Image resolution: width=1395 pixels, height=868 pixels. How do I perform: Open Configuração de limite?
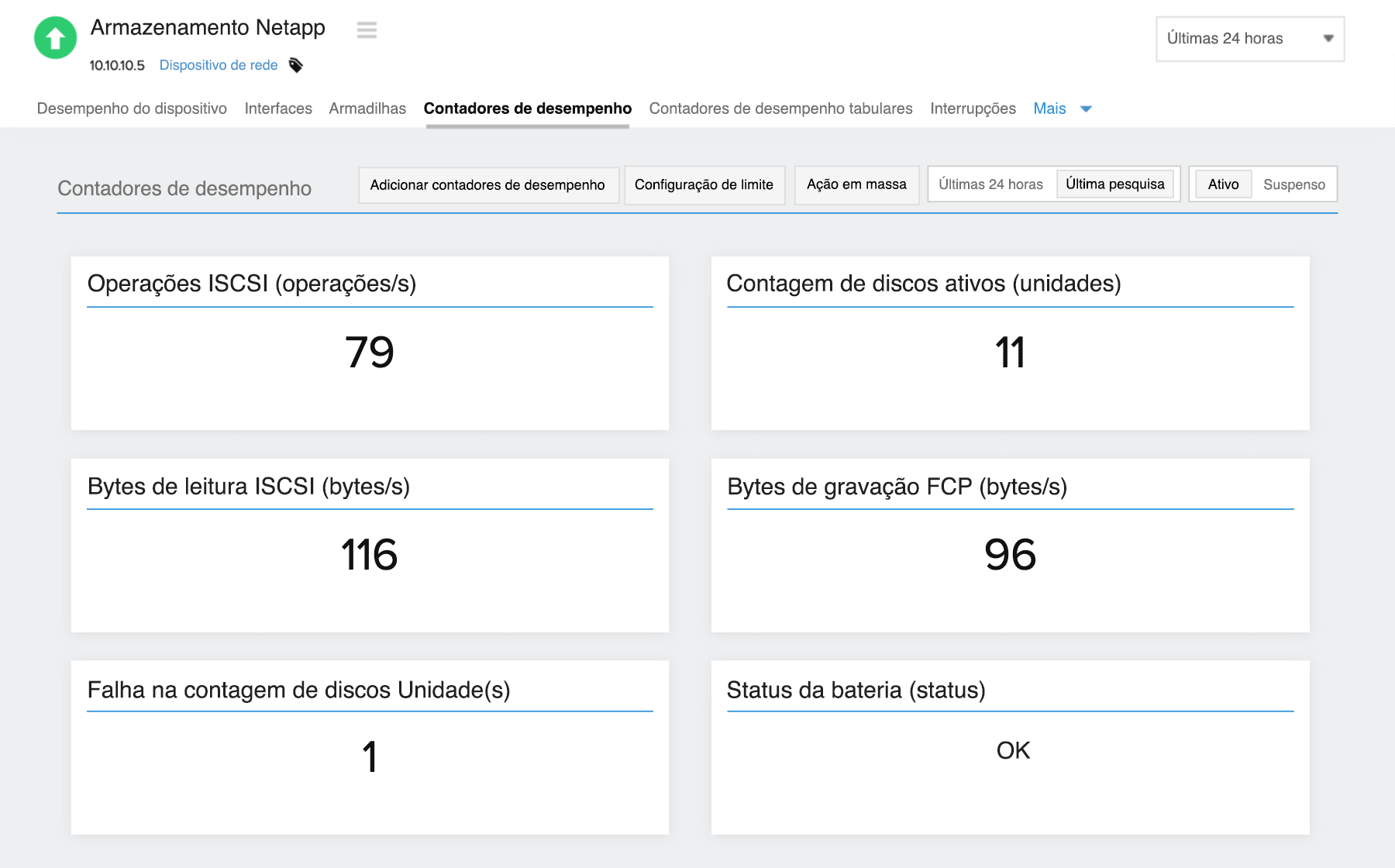(x=704, y=184)
